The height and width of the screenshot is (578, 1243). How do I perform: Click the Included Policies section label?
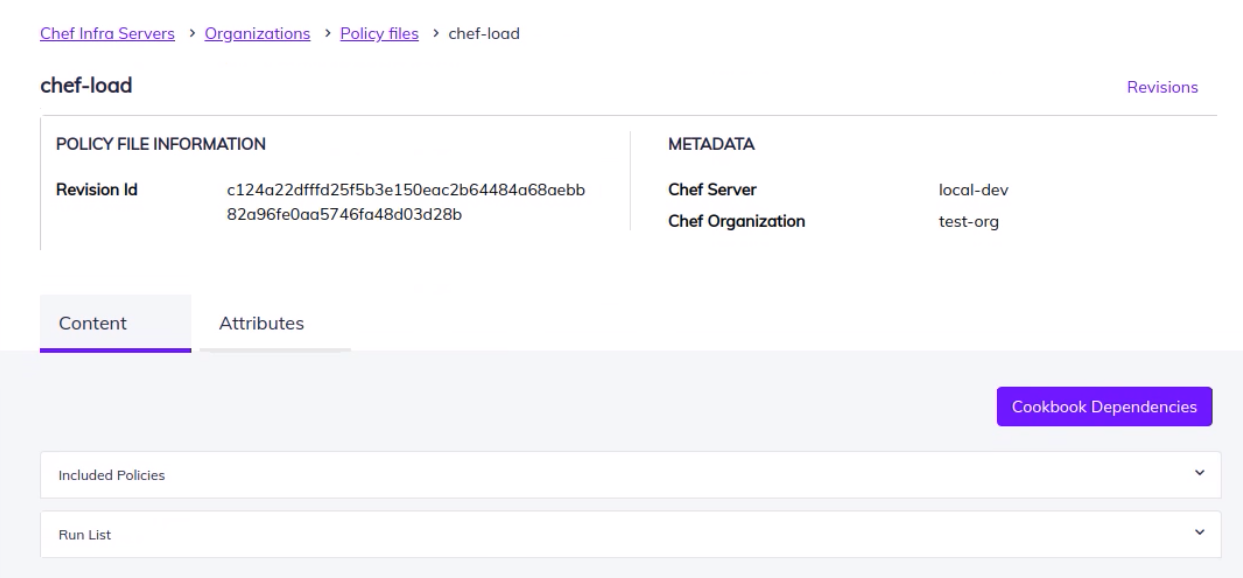pyautogui.click(x=110, y=476)
